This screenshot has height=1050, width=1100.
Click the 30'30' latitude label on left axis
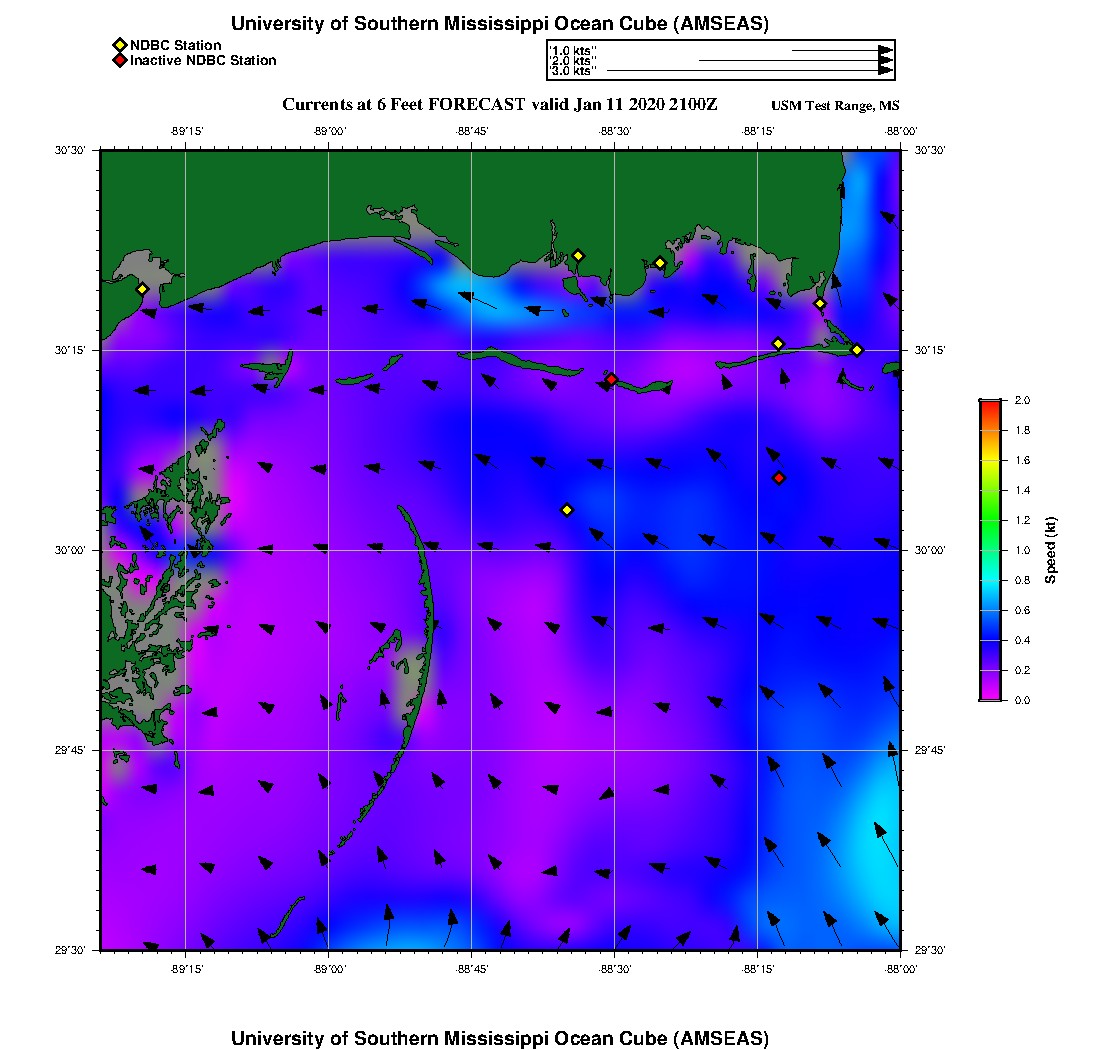pyautogui.click(x=70, y=150)
